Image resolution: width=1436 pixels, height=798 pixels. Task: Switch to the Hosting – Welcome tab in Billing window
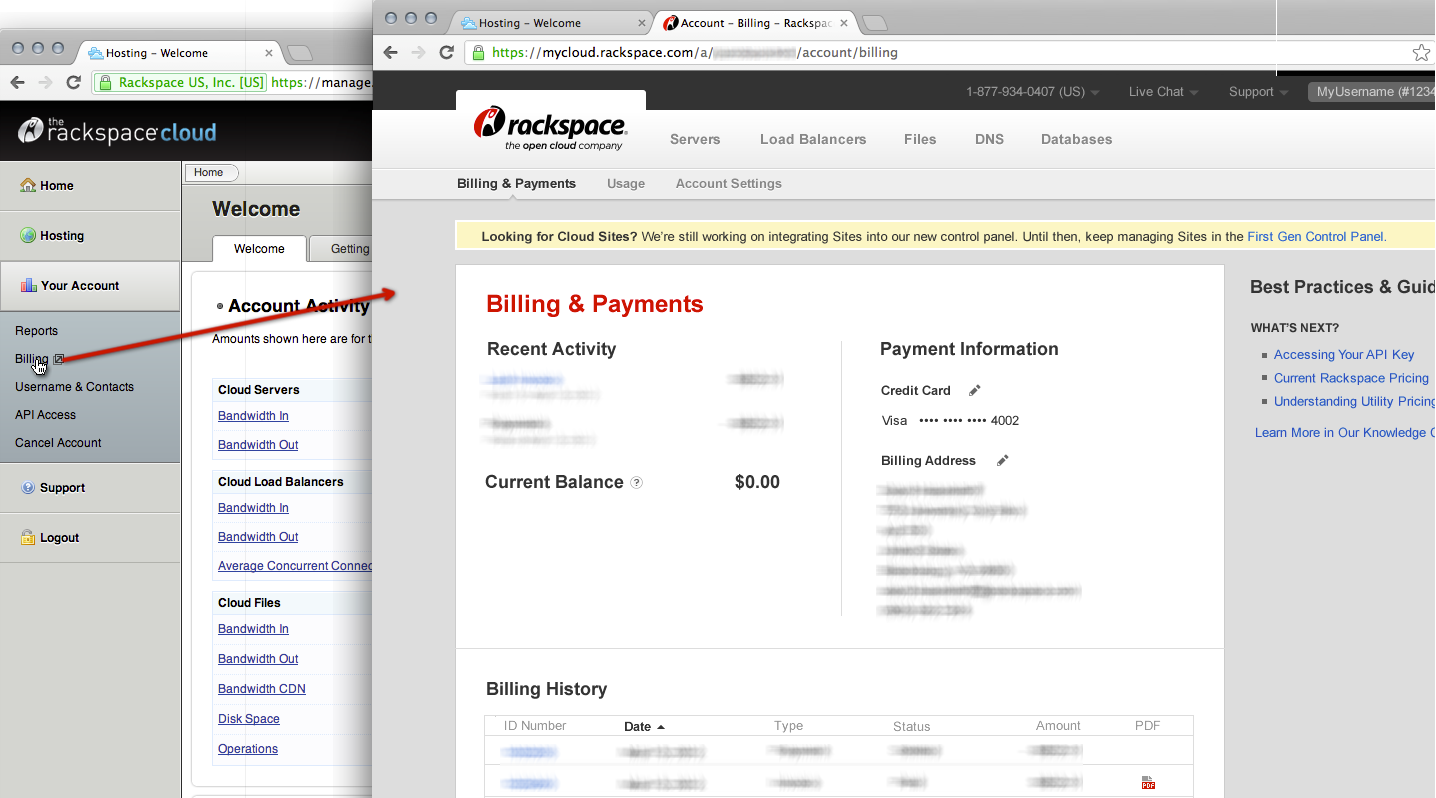(x=552, y=23)
